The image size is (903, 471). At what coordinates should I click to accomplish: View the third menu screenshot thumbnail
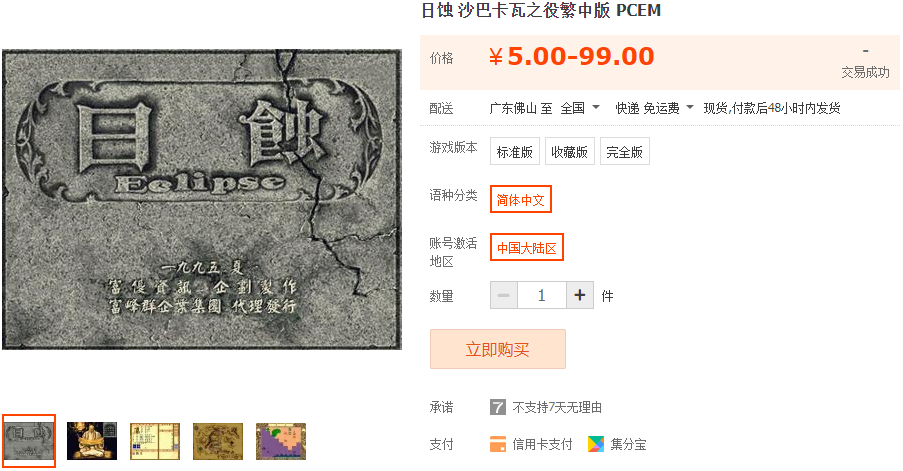[155, 441]
